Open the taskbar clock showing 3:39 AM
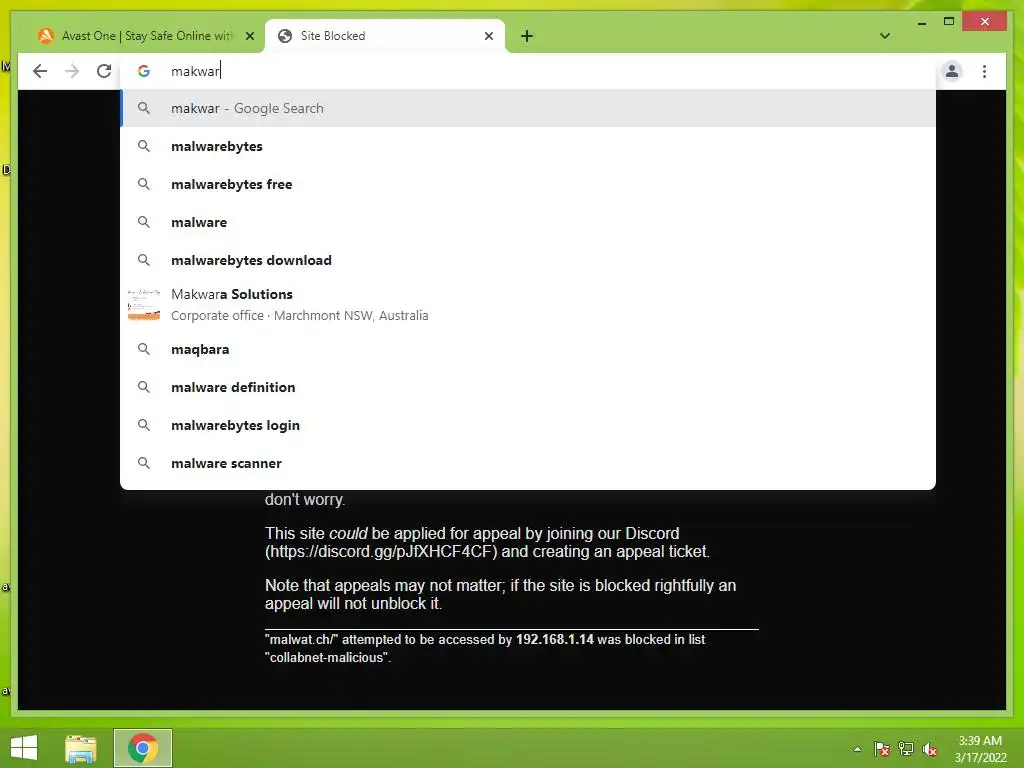This screenshot has height=768, width=1024. point(980,749)
